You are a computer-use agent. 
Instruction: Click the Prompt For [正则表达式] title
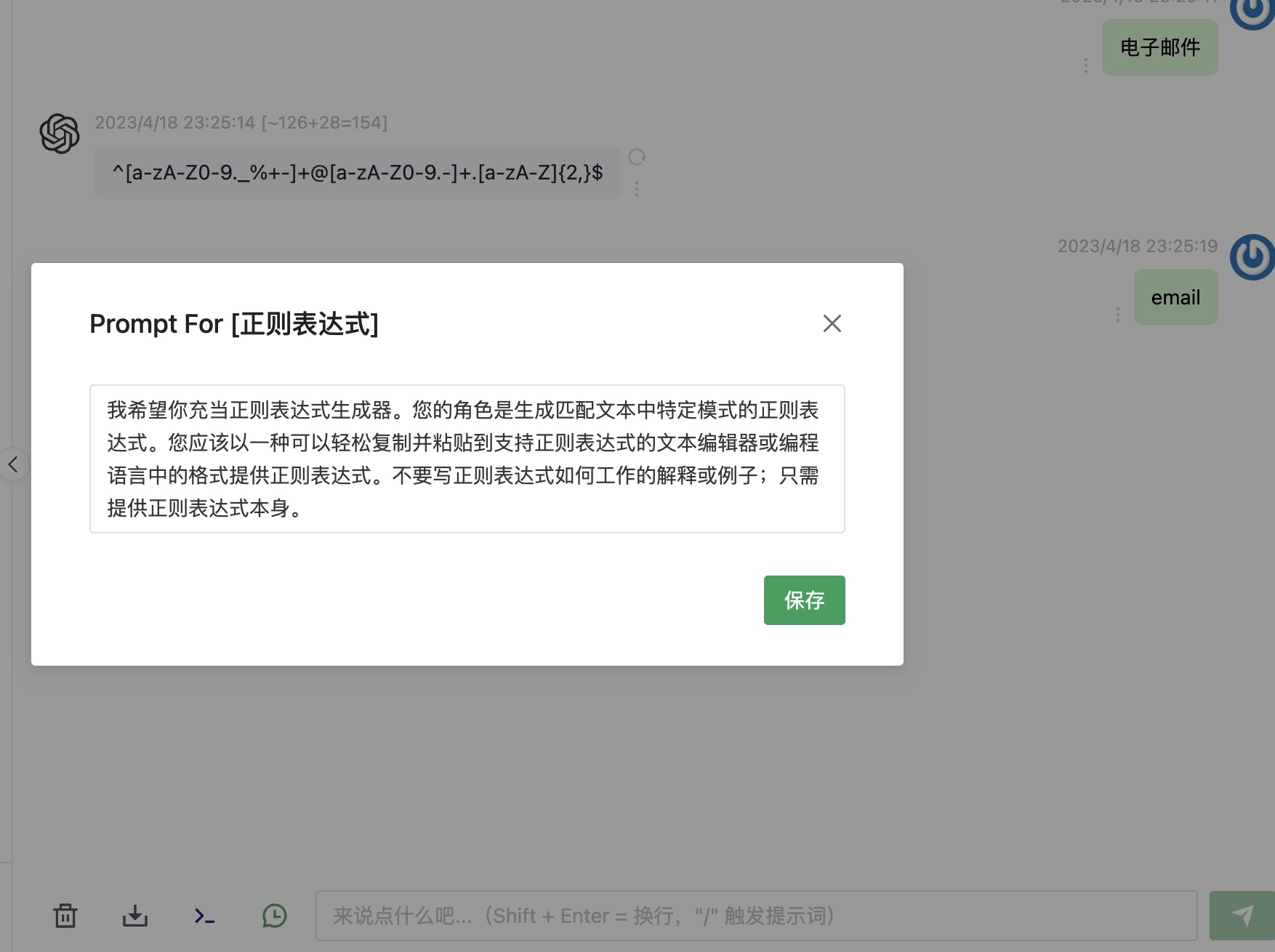pos(234,324)
